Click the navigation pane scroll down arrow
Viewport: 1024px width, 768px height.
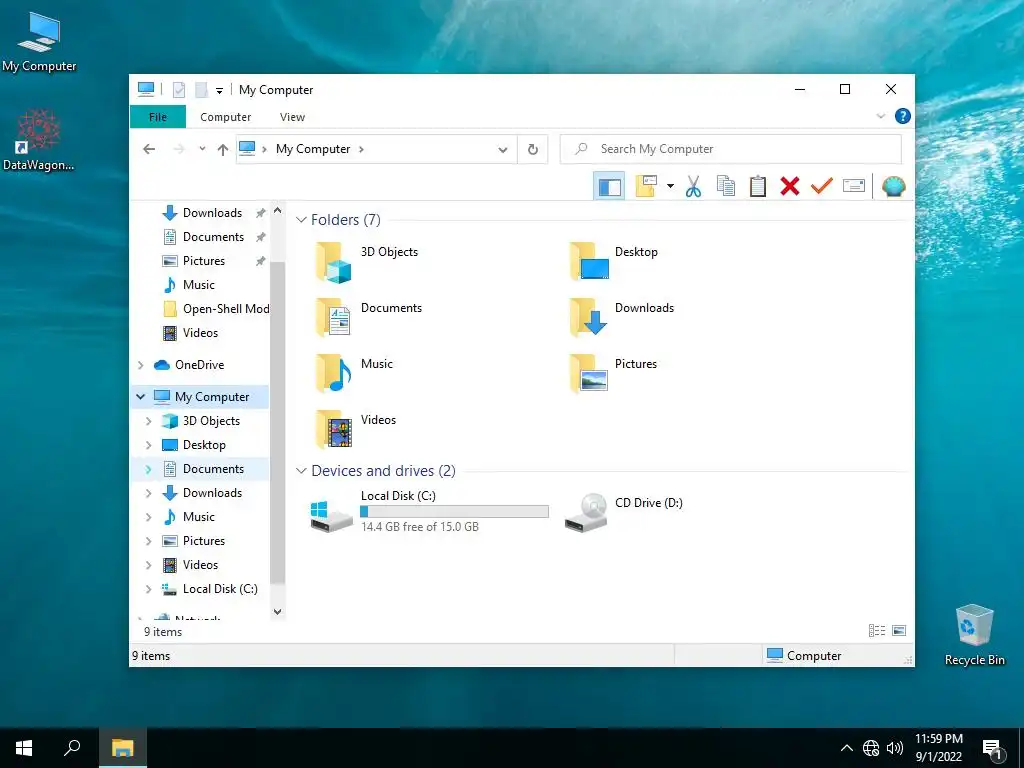click(278, 612)
